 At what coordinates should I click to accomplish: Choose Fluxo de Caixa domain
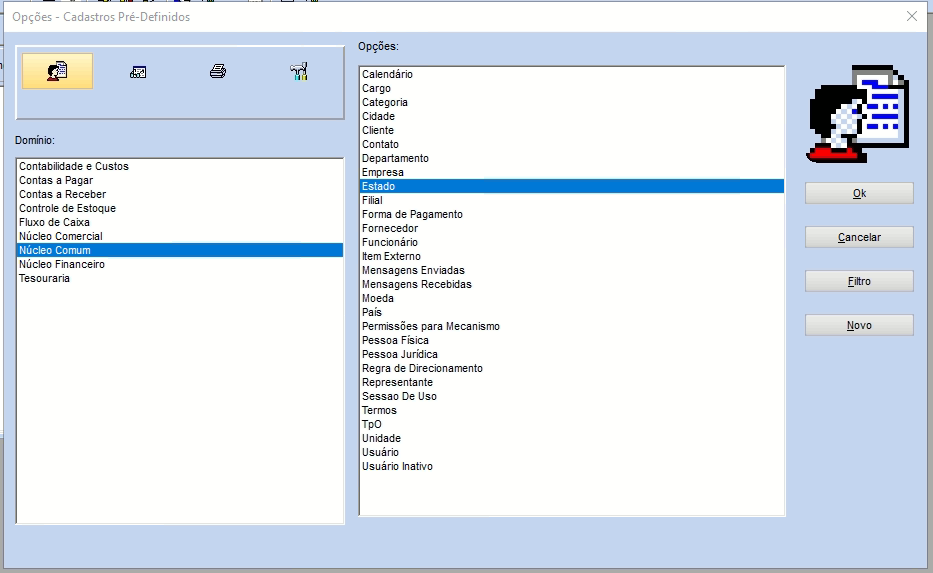pyautogui.click(x=180, y=223)
